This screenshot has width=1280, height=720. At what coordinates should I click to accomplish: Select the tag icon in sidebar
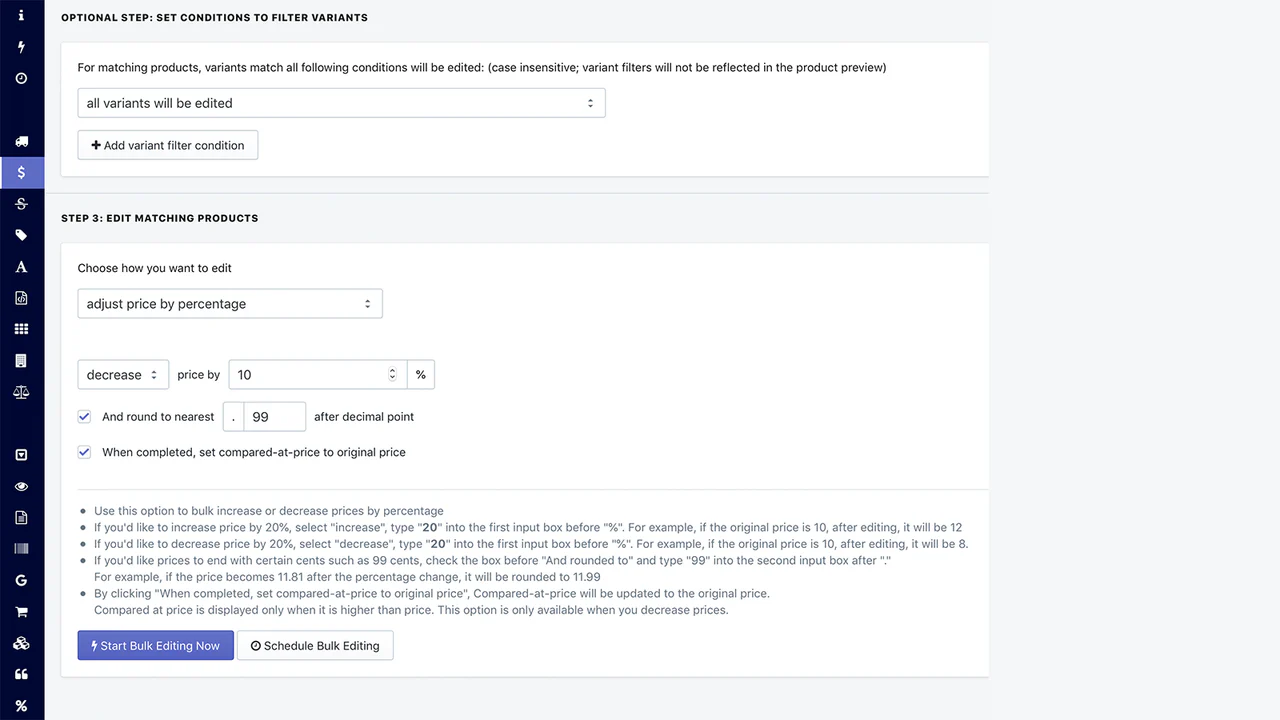point(21,235)
